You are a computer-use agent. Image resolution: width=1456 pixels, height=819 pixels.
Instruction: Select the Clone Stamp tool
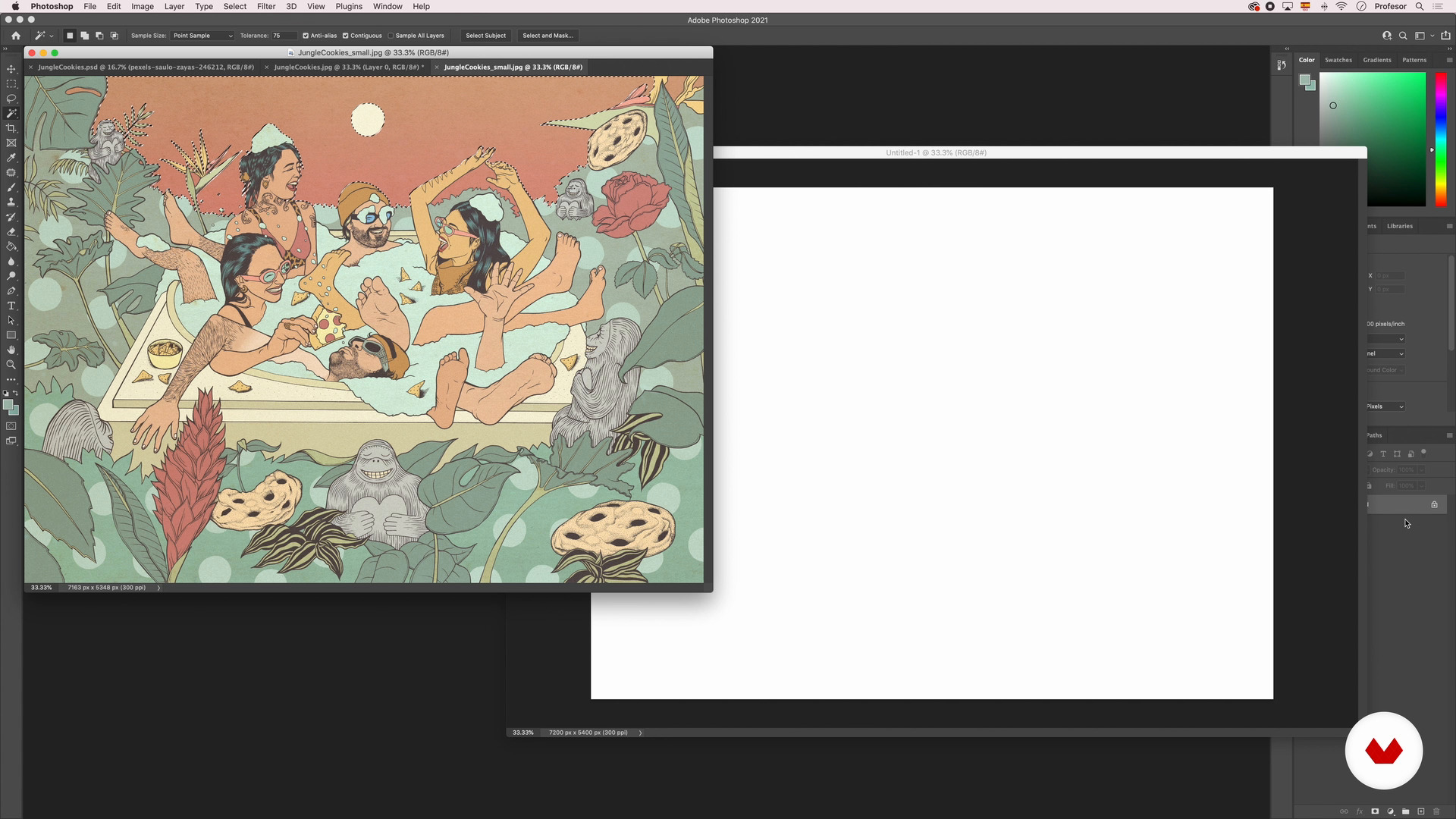(x=11, y=202)
